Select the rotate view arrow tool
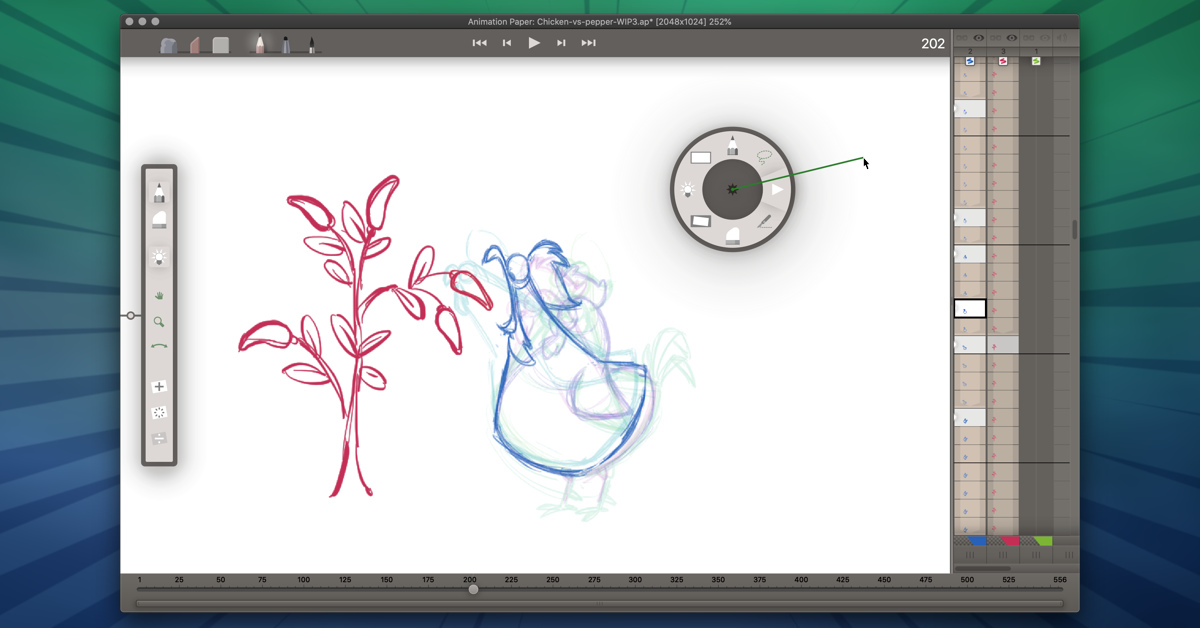 point(159,346)
